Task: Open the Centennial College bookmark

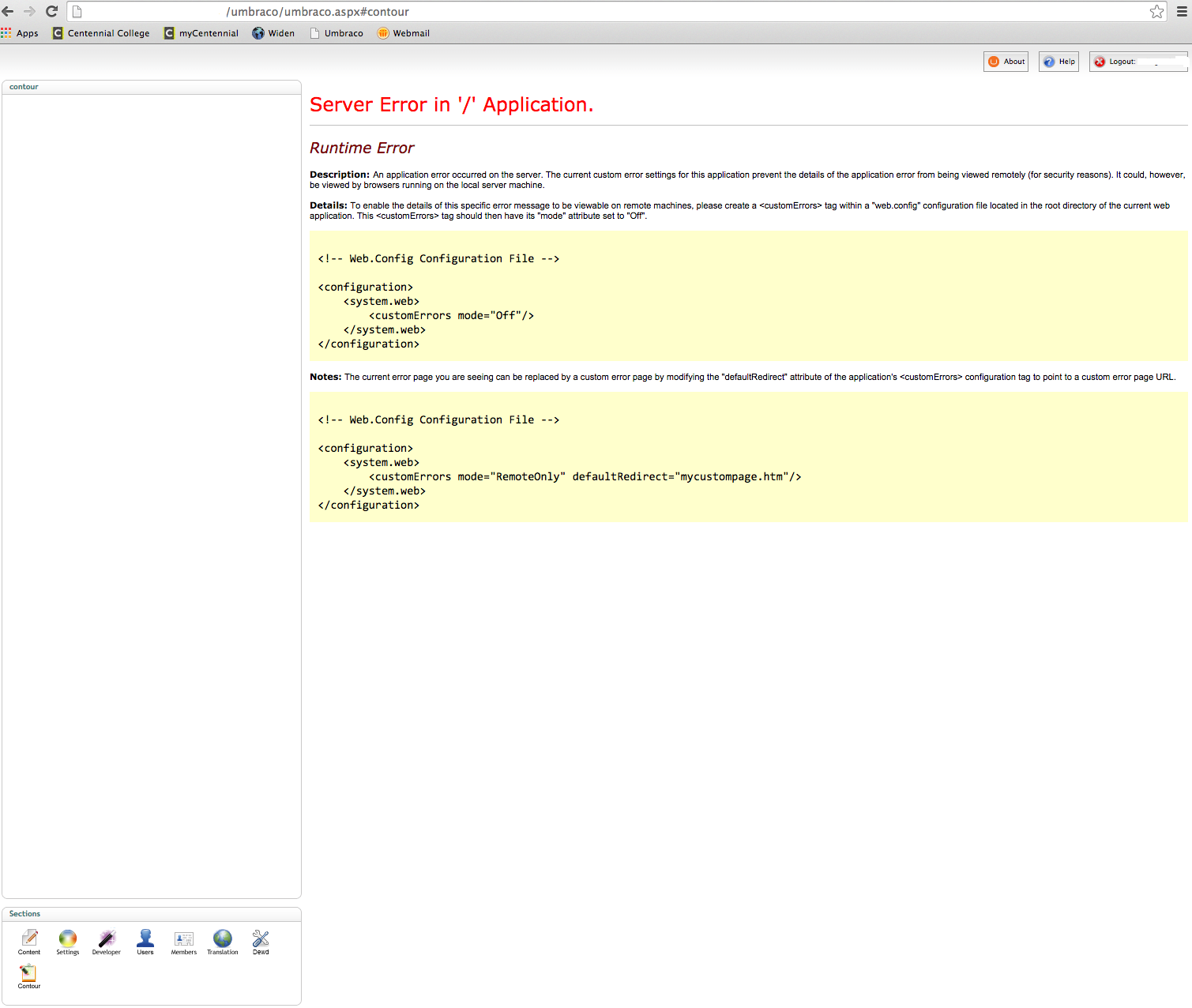Action: (101, 33)
